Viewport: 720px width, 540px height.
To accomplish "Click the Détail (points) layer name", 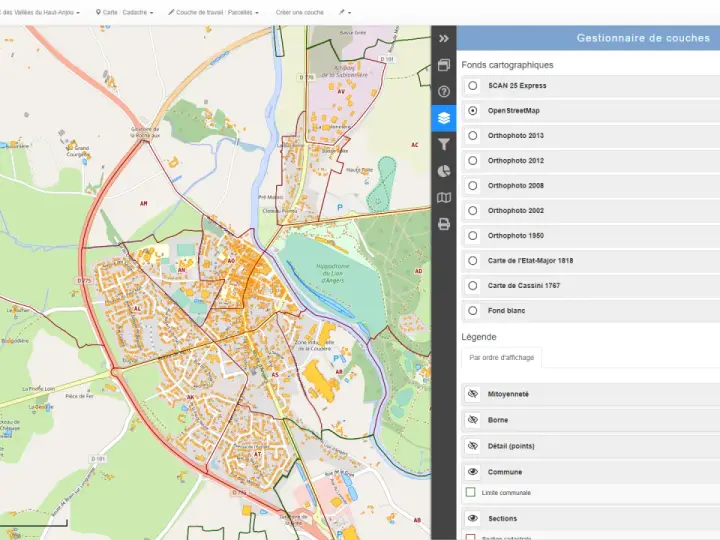I will [511, 446].
